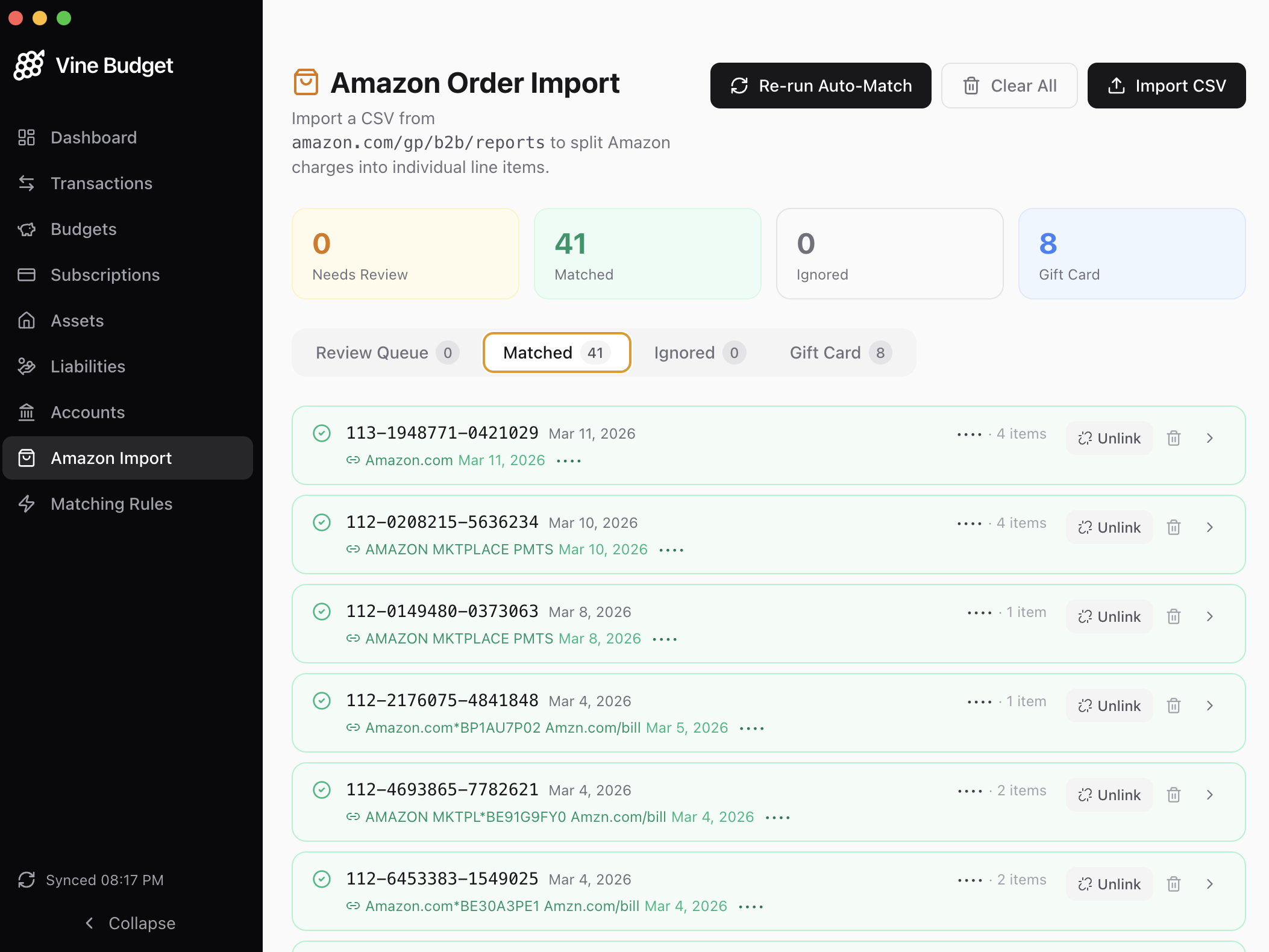Open Liabilities in the sidebar
This screenshot has width=1269, height=952.
coord(128,366)
